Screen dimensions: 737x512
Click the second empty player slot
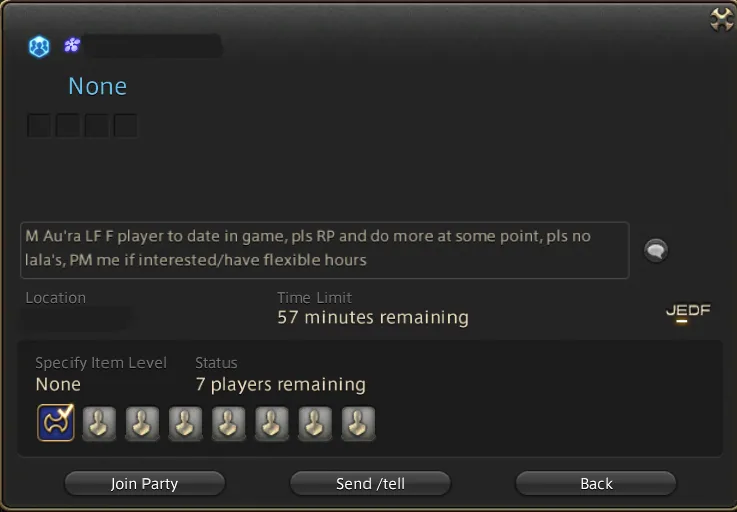142,424
